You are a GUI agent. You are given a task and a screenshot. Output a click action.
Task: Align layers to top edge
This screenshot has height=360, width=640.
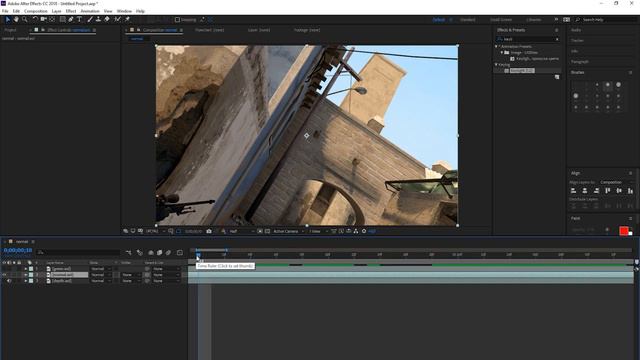coord(608,191)
